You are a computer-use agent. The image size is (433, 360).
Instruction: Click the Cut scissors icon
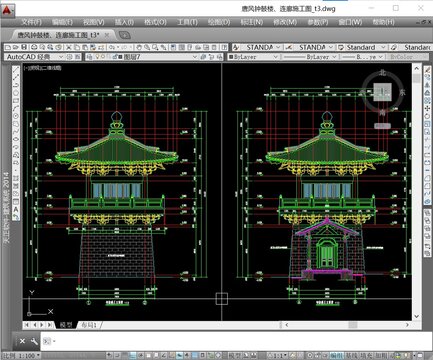(x=68, y=47)
